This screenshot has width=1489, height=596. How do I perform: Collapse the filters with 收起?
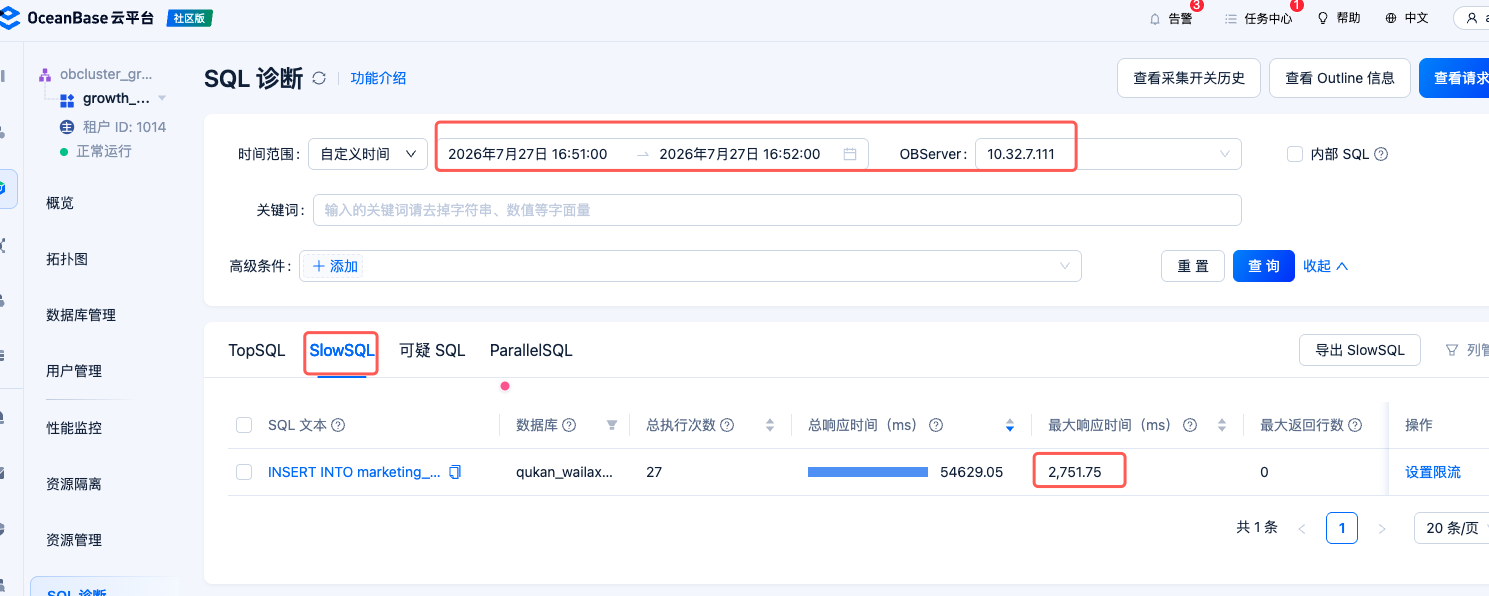pyautogui.click(x=1326, y=266)
